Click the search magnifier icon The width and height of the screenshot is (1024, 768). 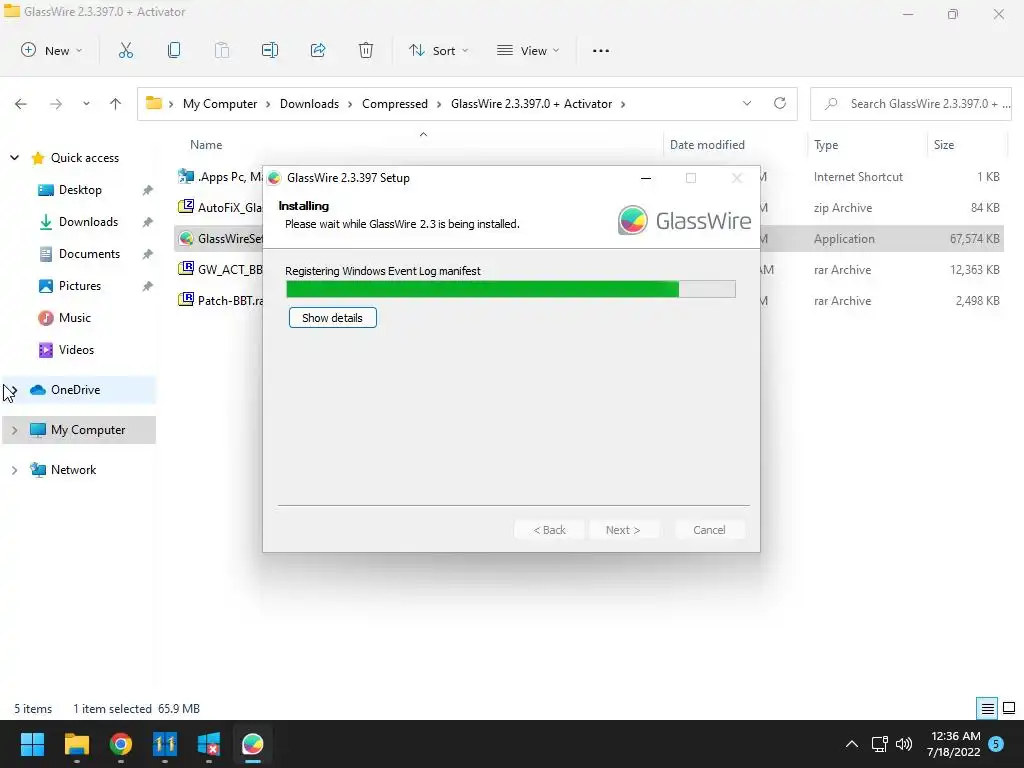831,104
